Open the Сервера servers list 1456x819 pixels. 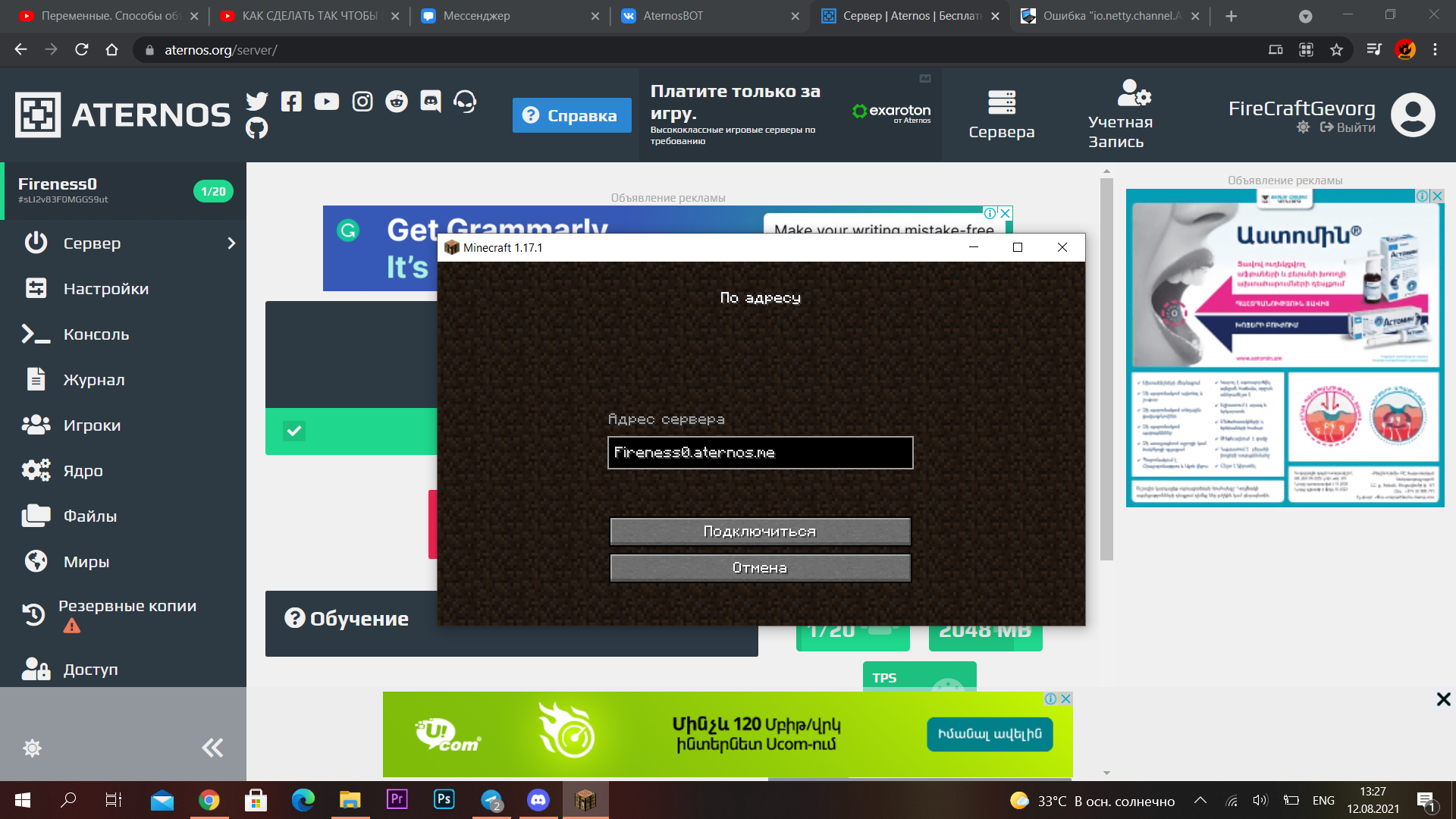tap(1002, 115)
